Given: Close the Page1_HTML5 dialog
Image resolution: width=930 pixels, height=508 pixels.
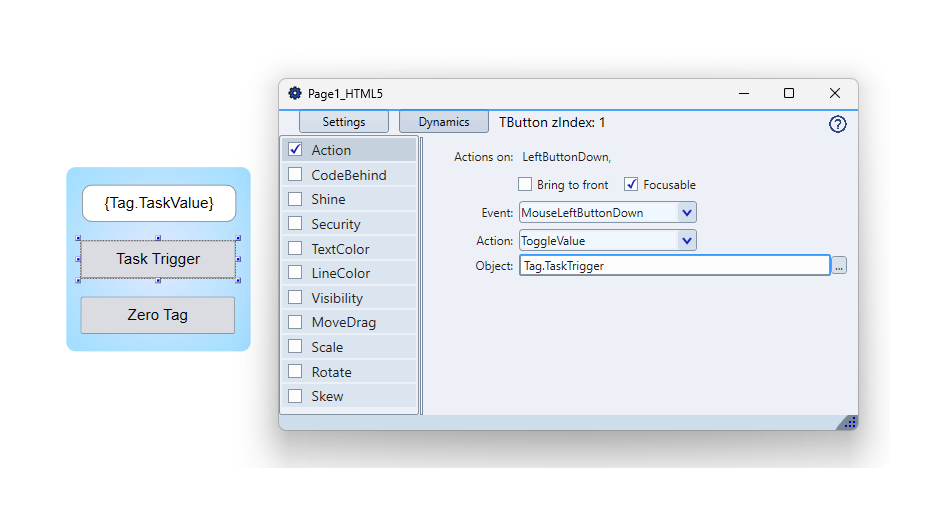Looking at the screenshot, I should 834,93.
